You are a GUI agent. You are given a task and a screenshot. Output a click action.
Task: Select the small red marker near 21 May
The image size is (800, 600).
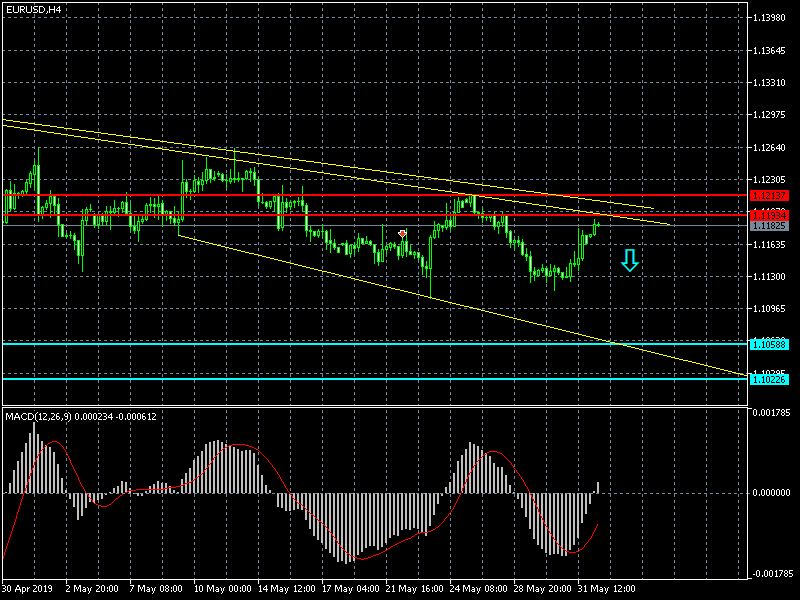click(x=402, y=233)
